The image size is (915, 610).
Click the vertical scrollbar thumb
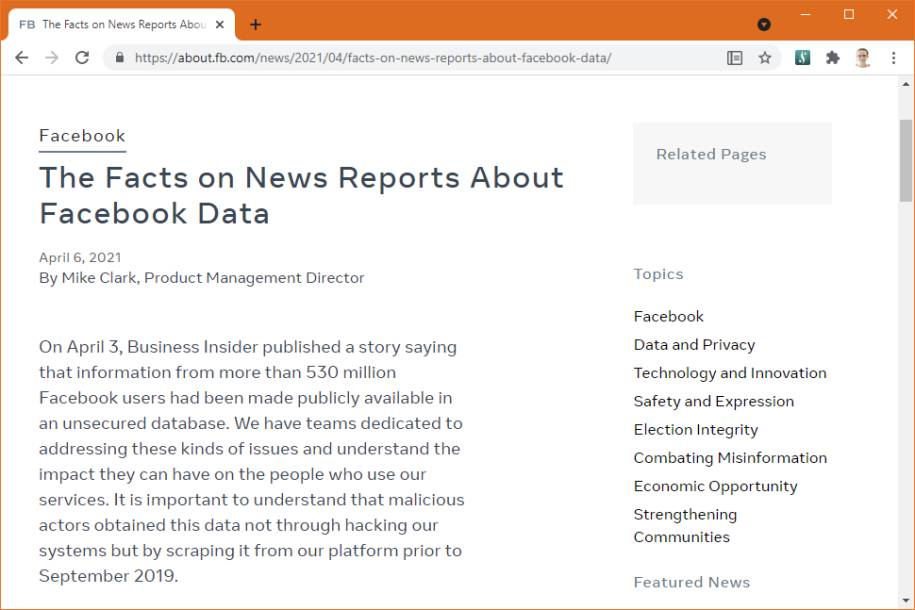(x=906, y=160)
